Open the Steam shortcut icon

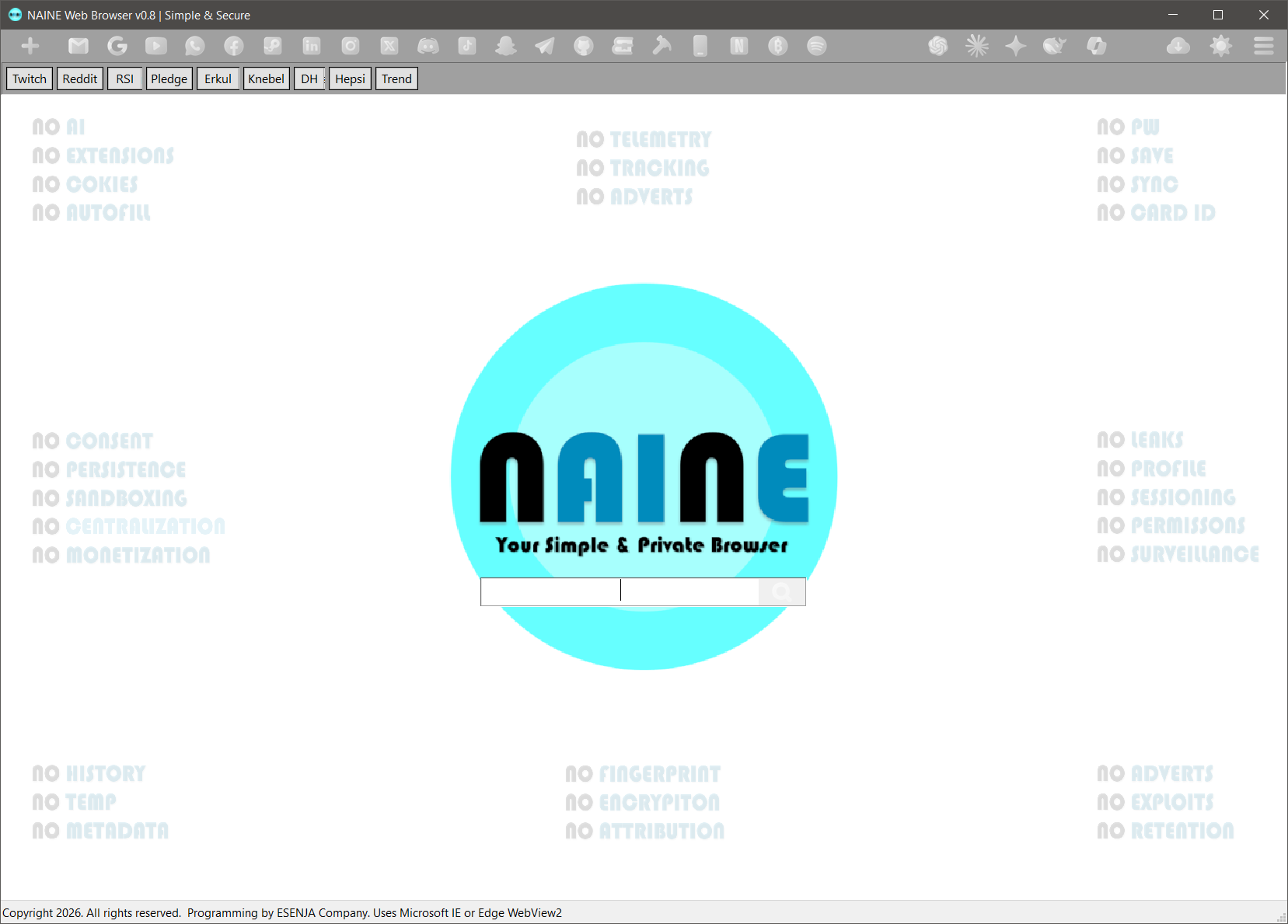click(x=273, y=46)
